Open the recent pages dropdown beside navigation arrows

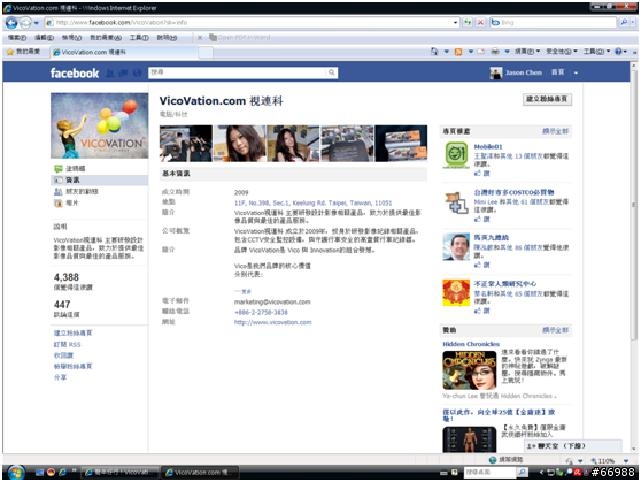pos(36,23)
